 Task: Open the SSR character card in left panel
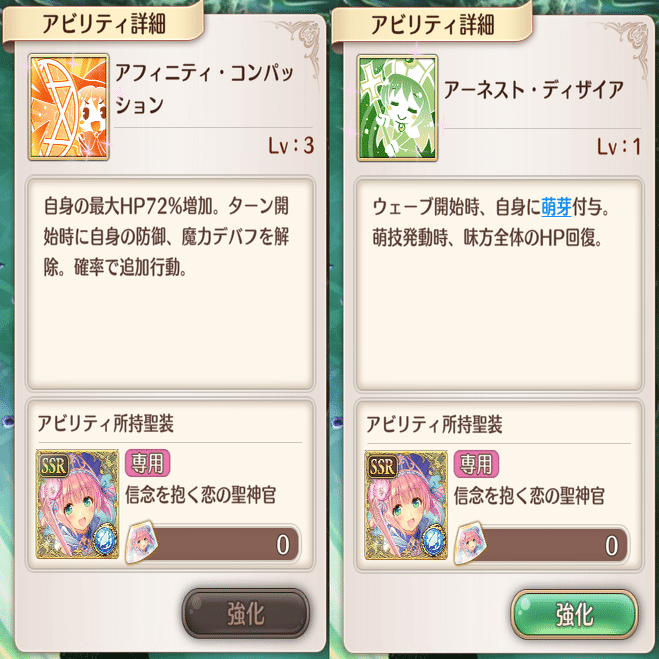click(77, 504)
